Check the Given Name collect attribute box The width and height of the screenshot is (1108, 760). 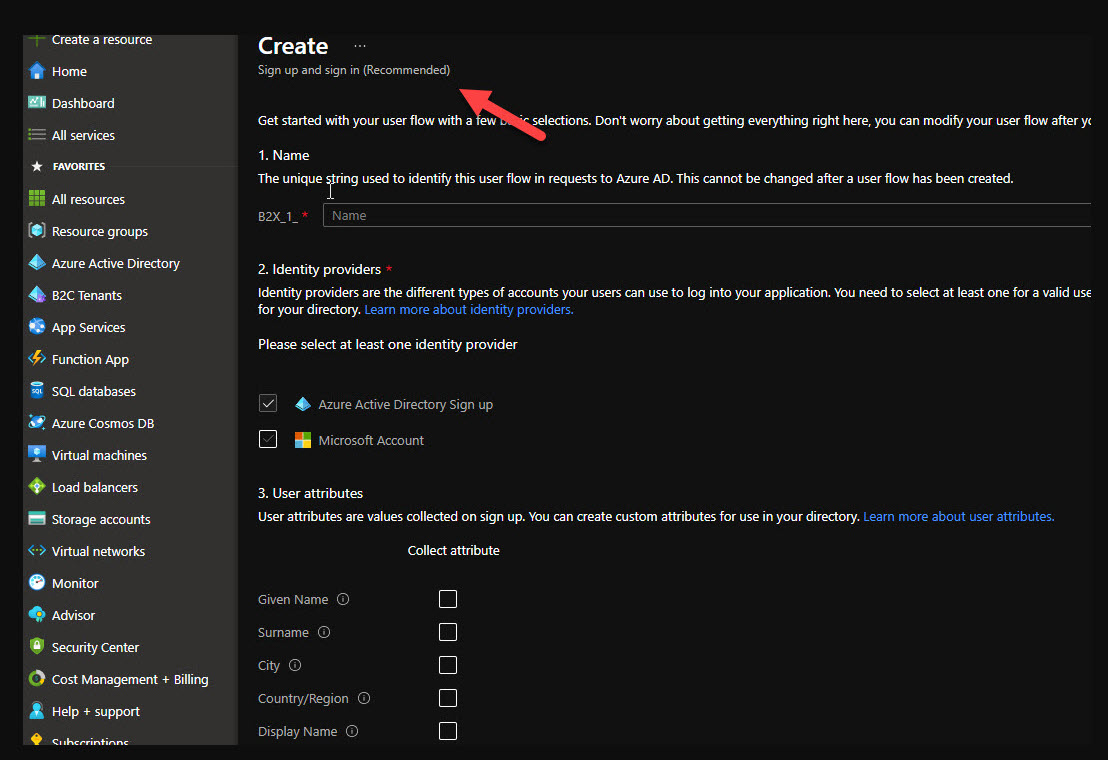coord(448,599)
